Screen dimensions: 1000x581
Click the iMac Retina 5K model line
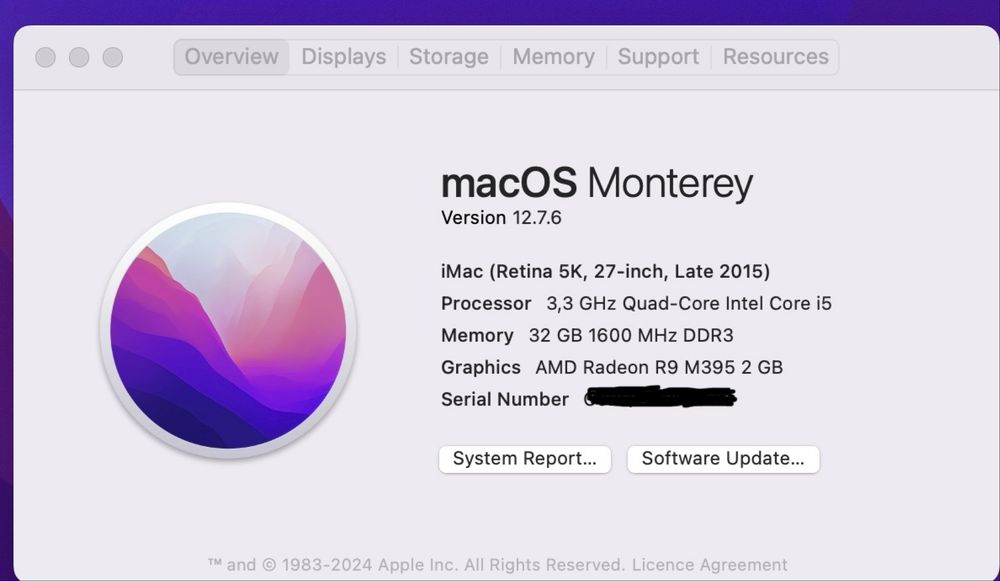coord(605,272)
